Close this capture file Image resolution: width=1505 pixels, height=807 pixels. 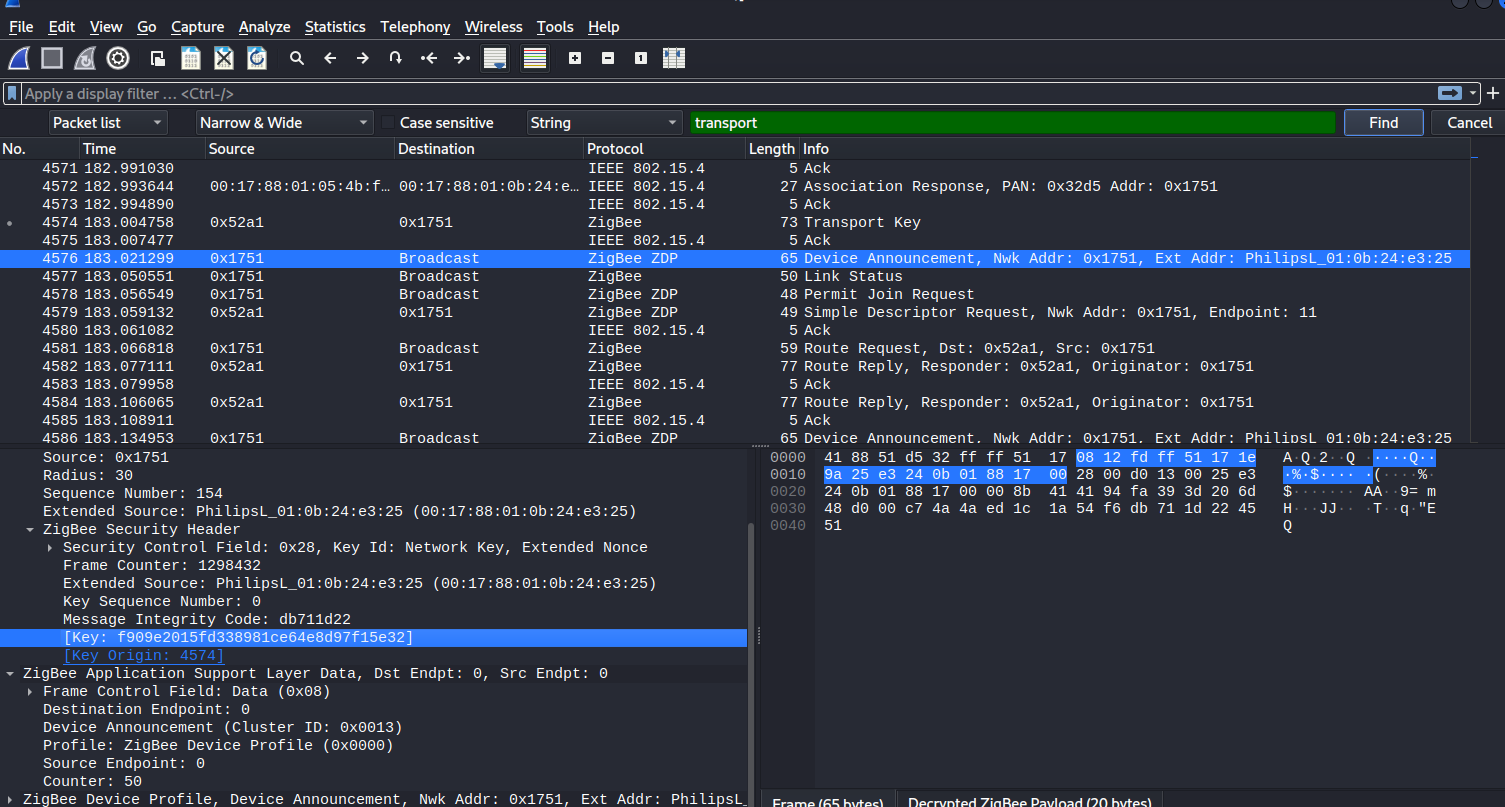224,58
